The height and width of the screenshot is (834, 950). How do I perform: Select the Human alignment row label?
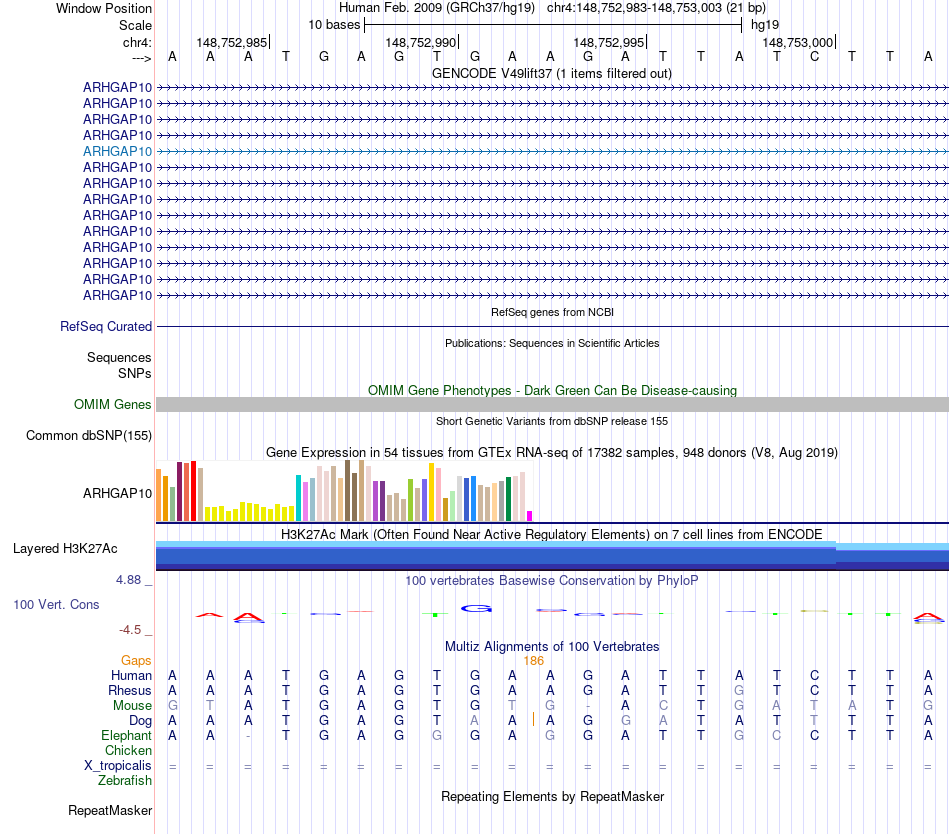tap(131, 675)
